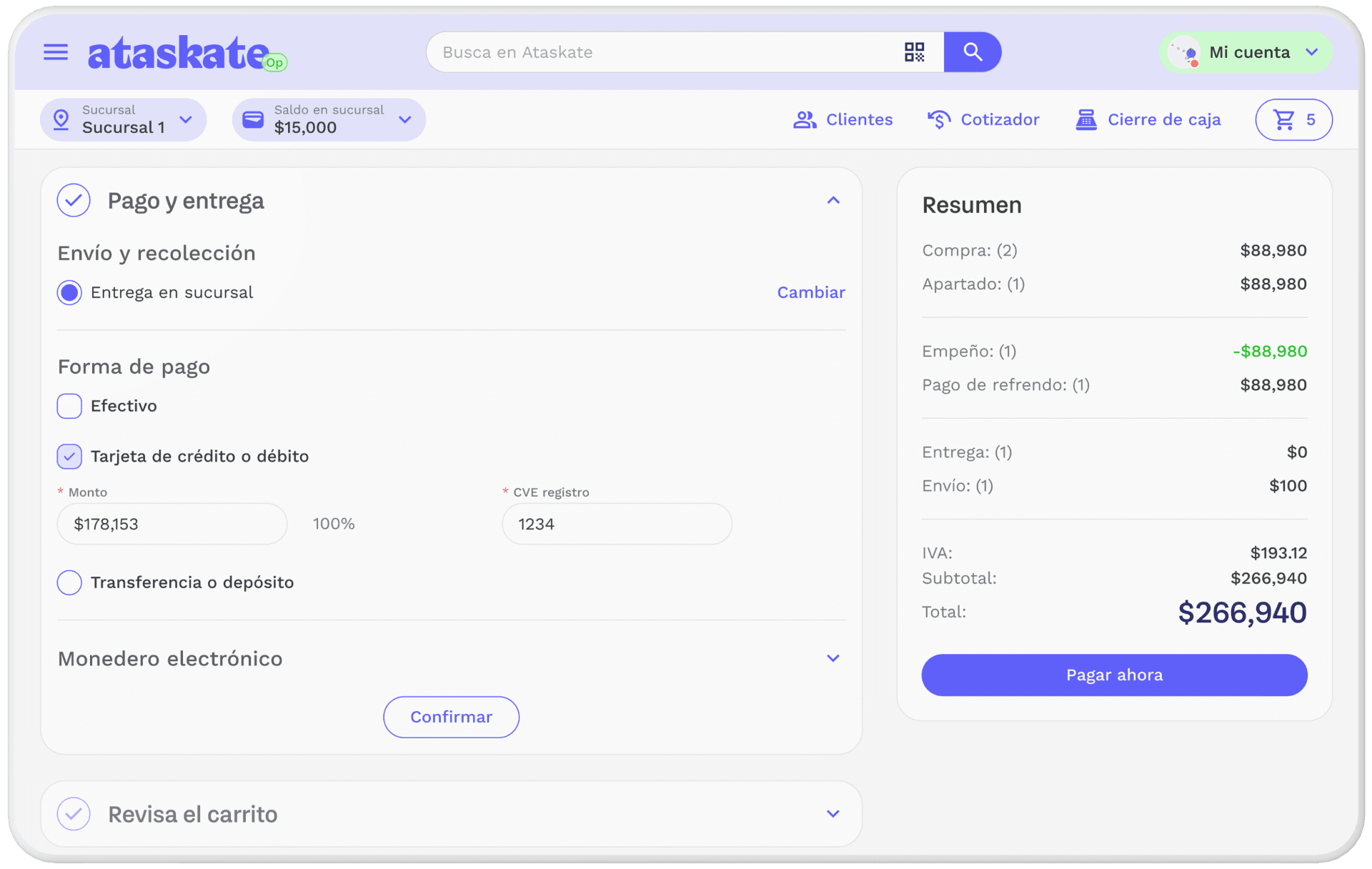The width and height of the screenshot is (1372, 869).
Task: Click the Ataskate logo
Action: point(179,54)
